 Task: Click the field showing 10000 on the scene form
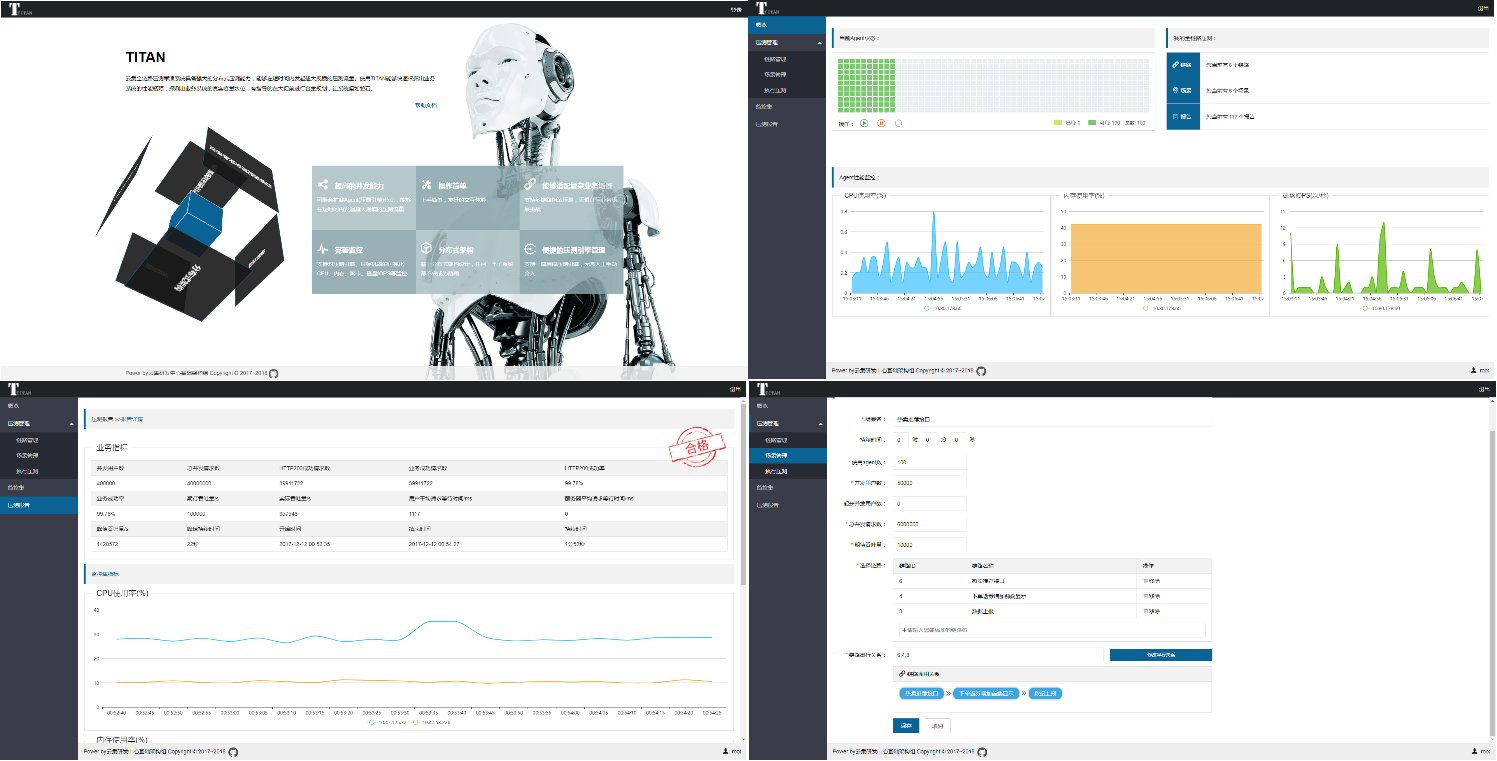(929, 545)
